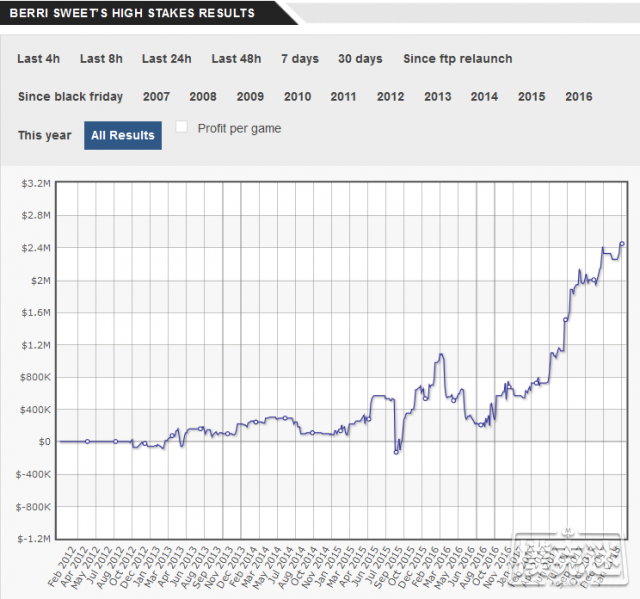The height and width of the screenshot is (599, 640).
Task: Click the Profit per game label
Action: point(240,129)
